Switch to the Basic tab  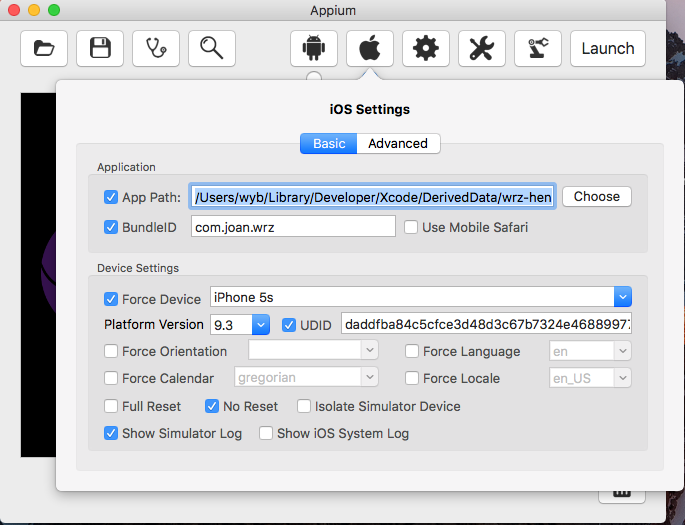pyautogui.click(x=329, y=144)
